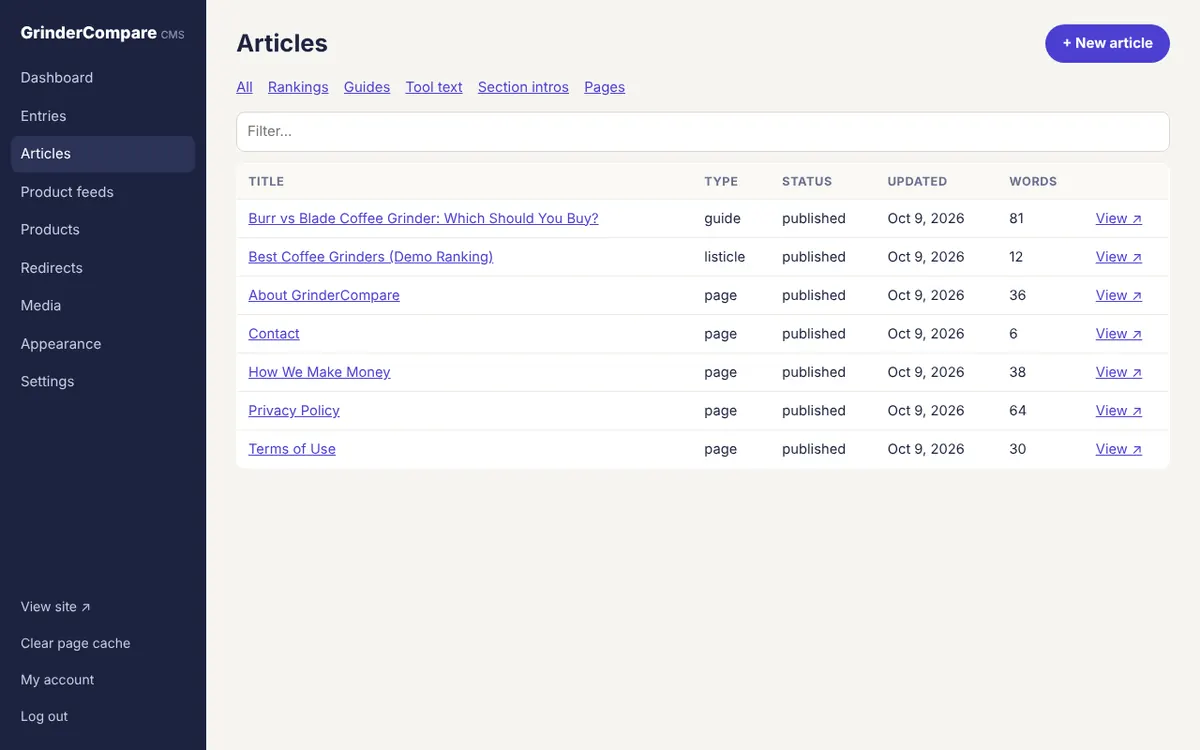Open Privacy Policy article

click(x=294, y=411)
